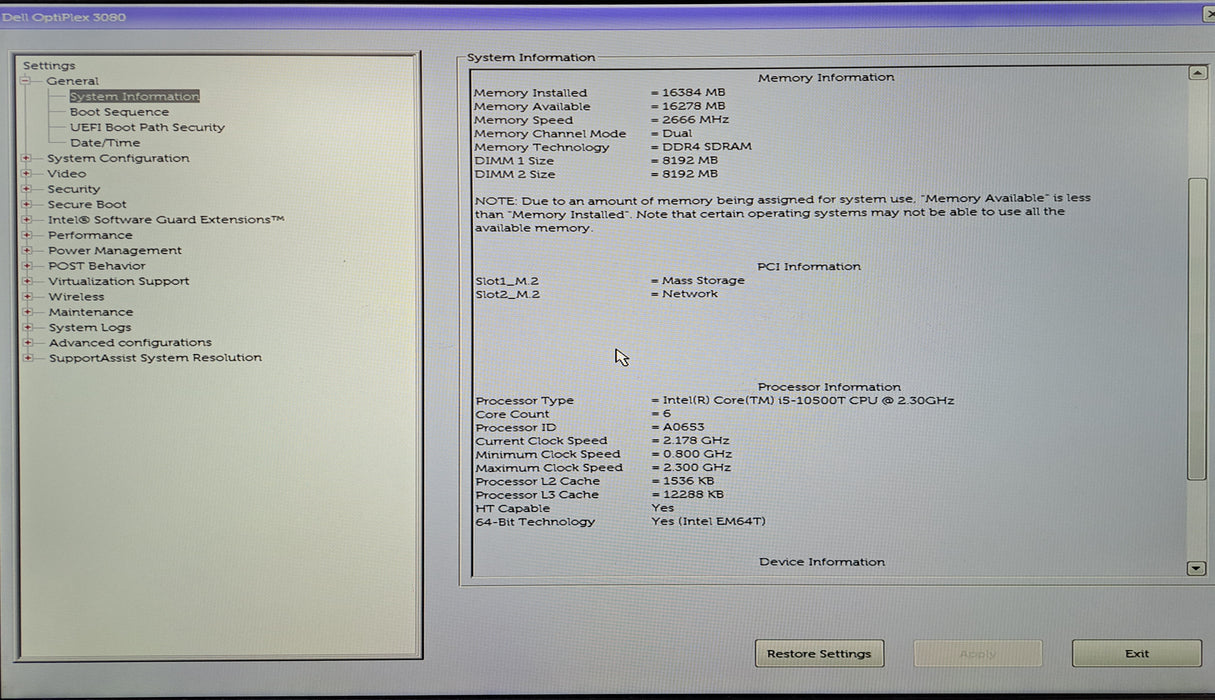Select General tree item label
This screenshot has width=1215, height=700.
tap(72, 81)
